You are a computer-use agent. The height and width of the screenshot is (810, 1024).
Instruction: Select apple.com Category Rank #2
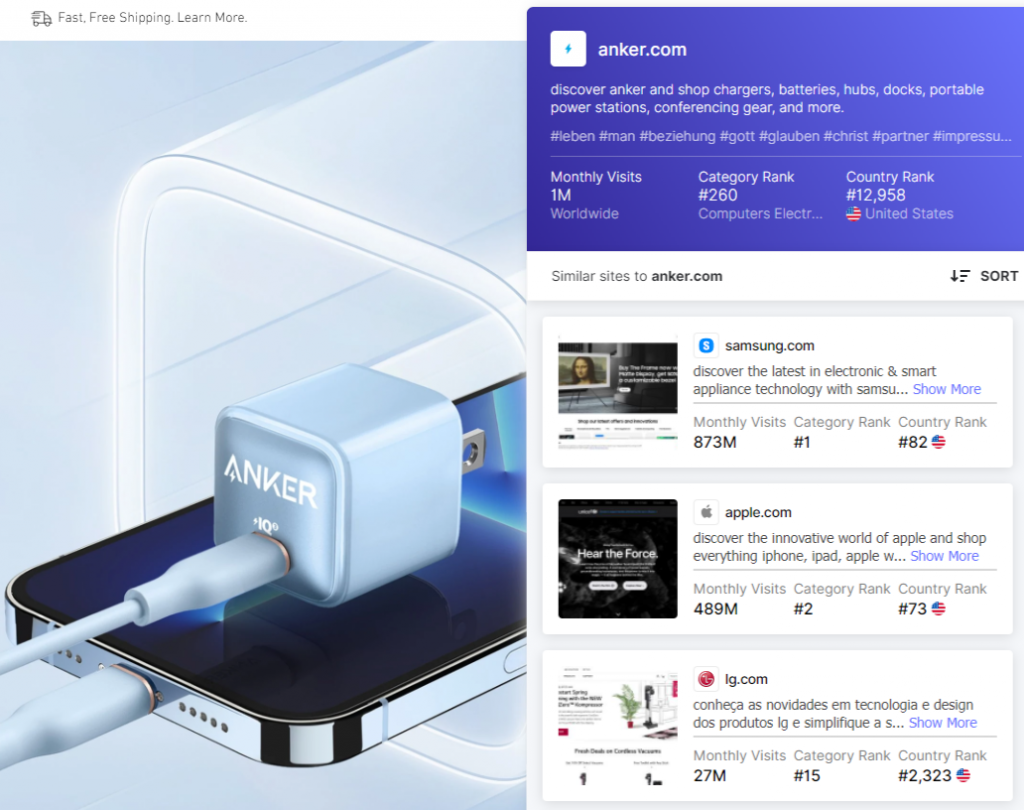coord(803,609)
